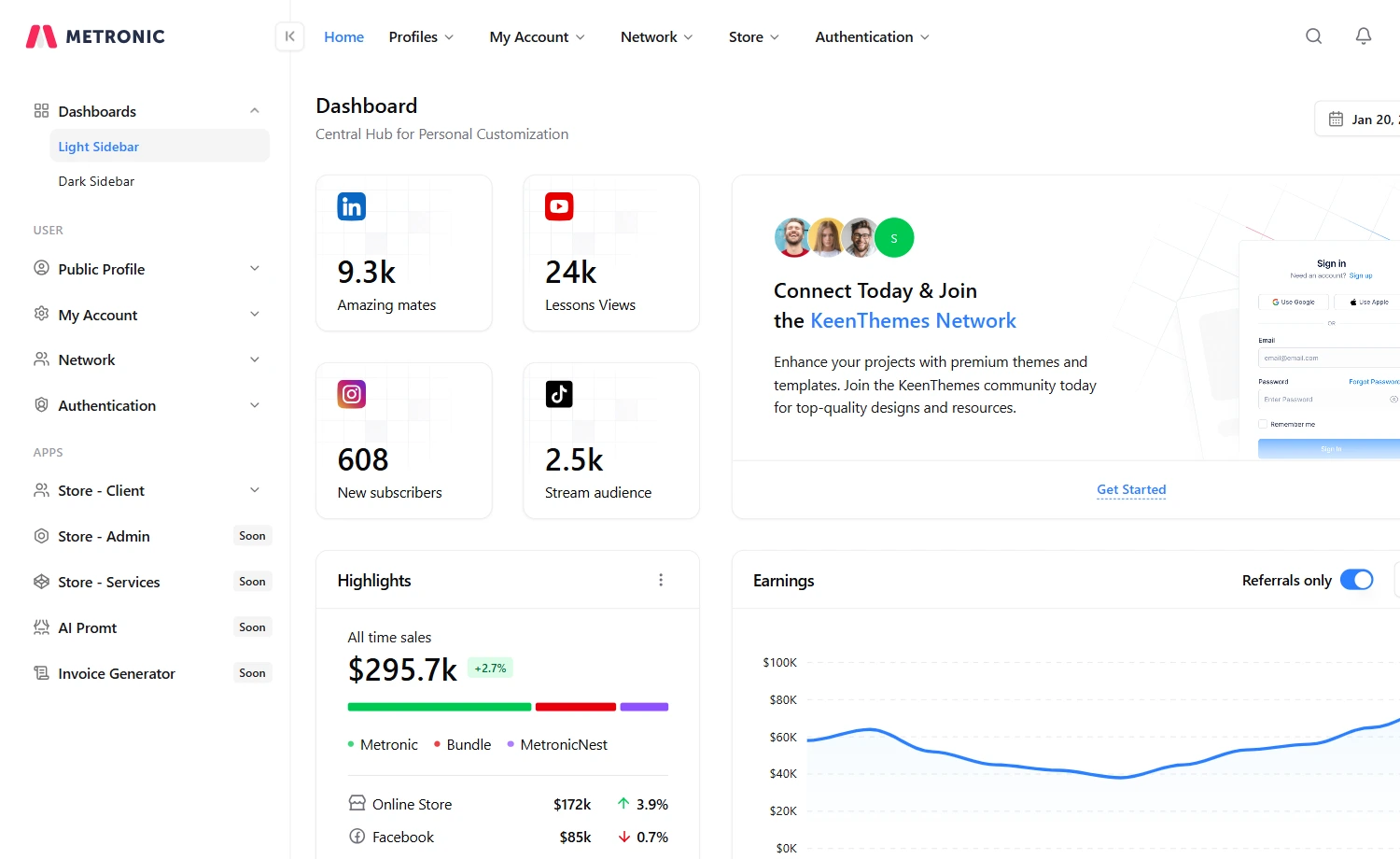Click the AI Promt icon

click(41, 627)
